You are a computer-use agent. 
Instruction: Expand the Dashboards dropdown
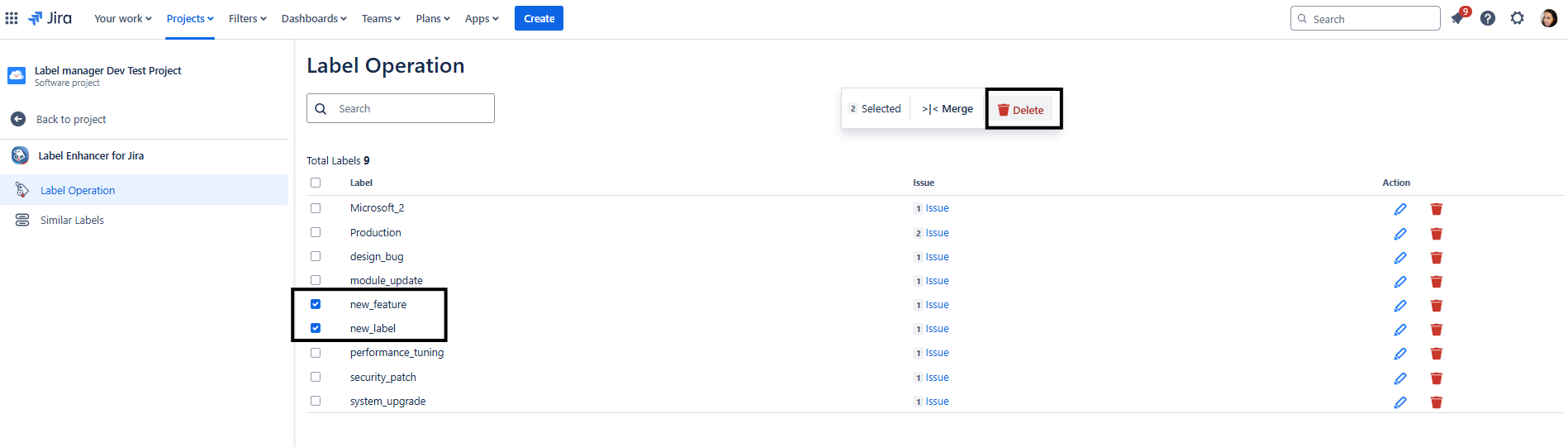coord(314,18)
